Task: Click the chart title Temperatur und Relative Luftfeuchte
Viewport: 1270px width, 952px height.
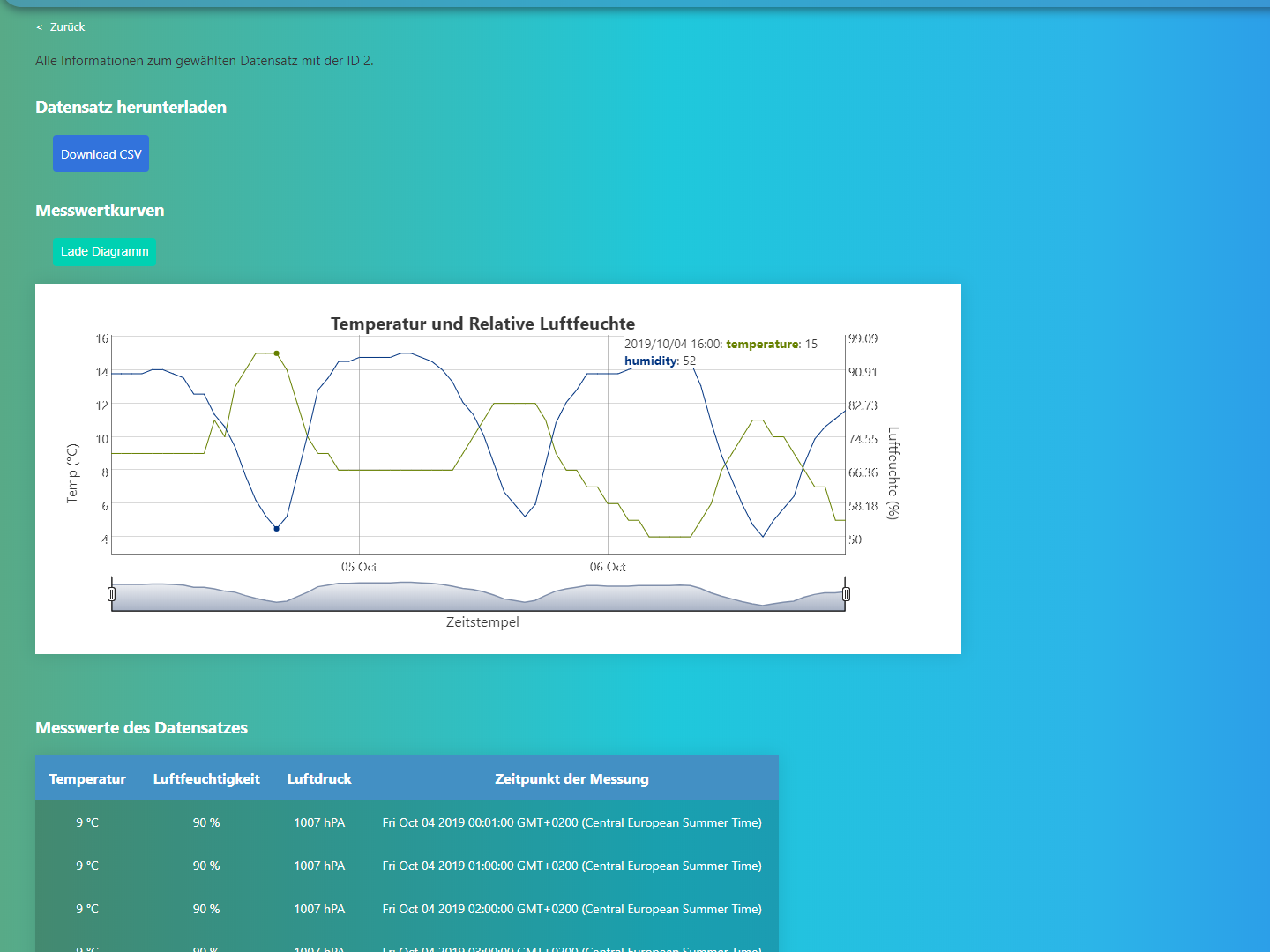Action: coord(482,324)
